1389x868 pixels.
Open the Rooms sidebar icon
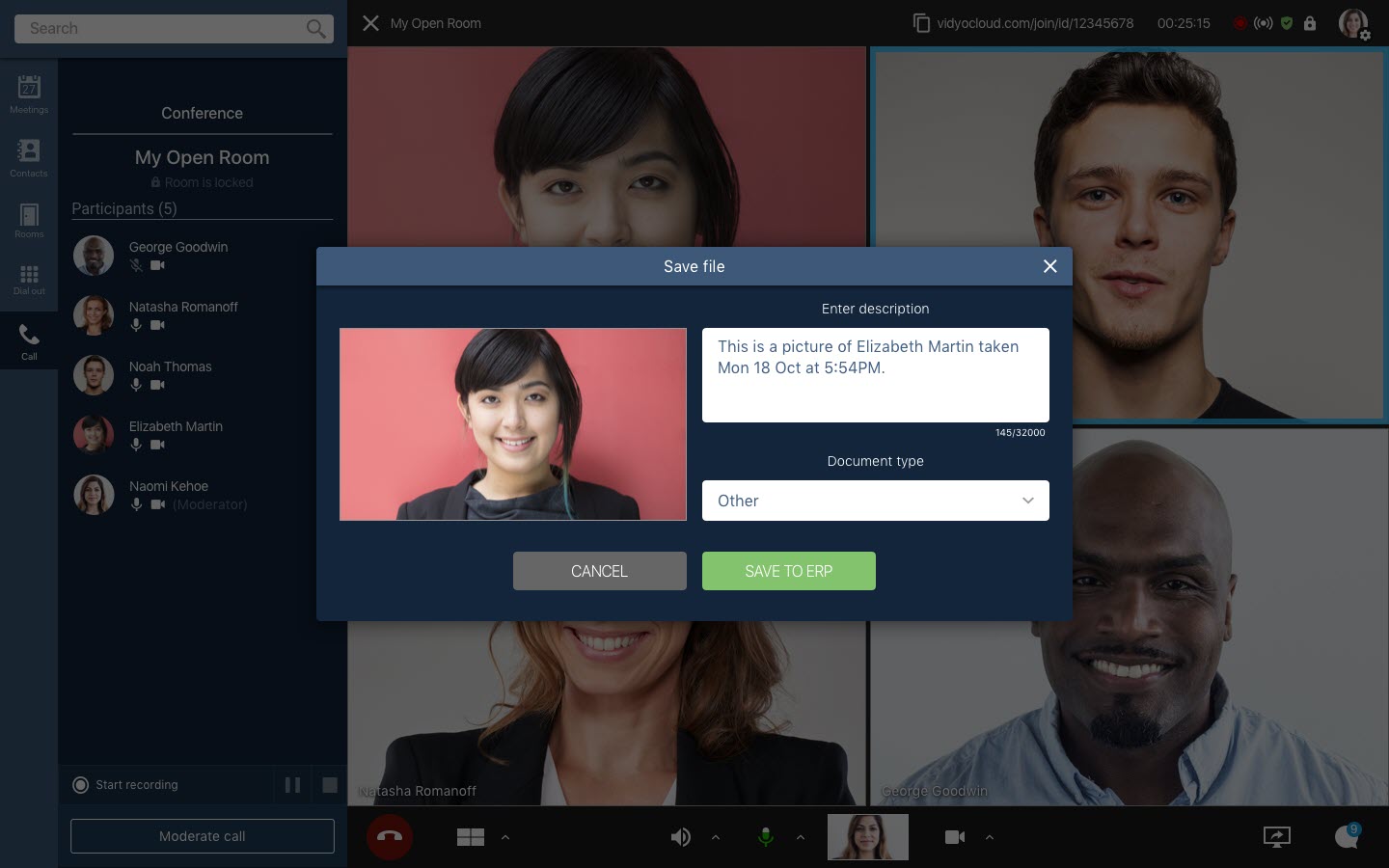click(x=29, y=220)
